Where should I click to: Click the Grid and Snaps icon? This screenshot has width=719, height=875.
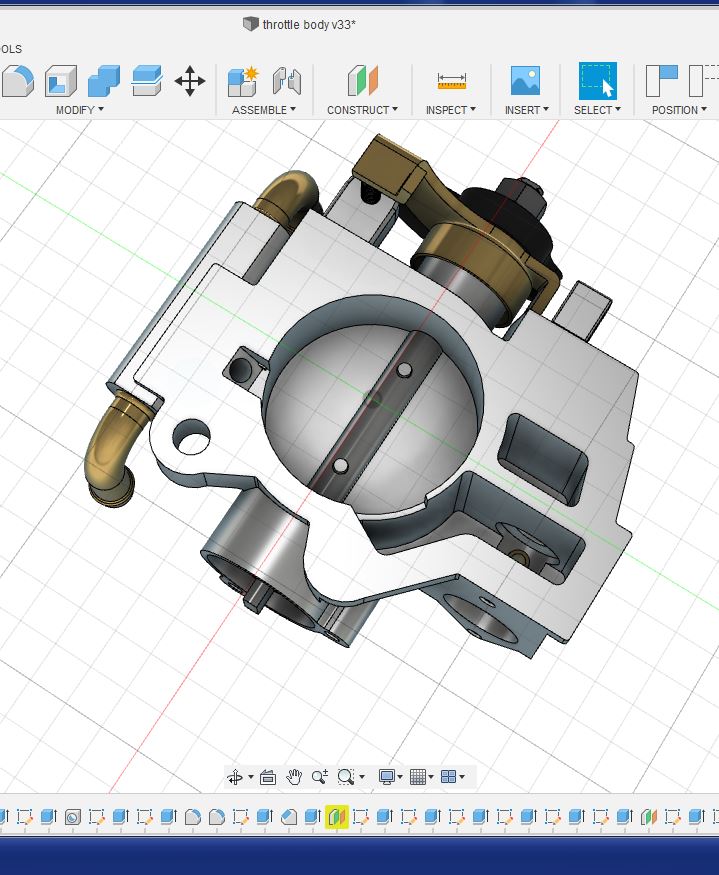pyautogui.click(x=418, y=777)
